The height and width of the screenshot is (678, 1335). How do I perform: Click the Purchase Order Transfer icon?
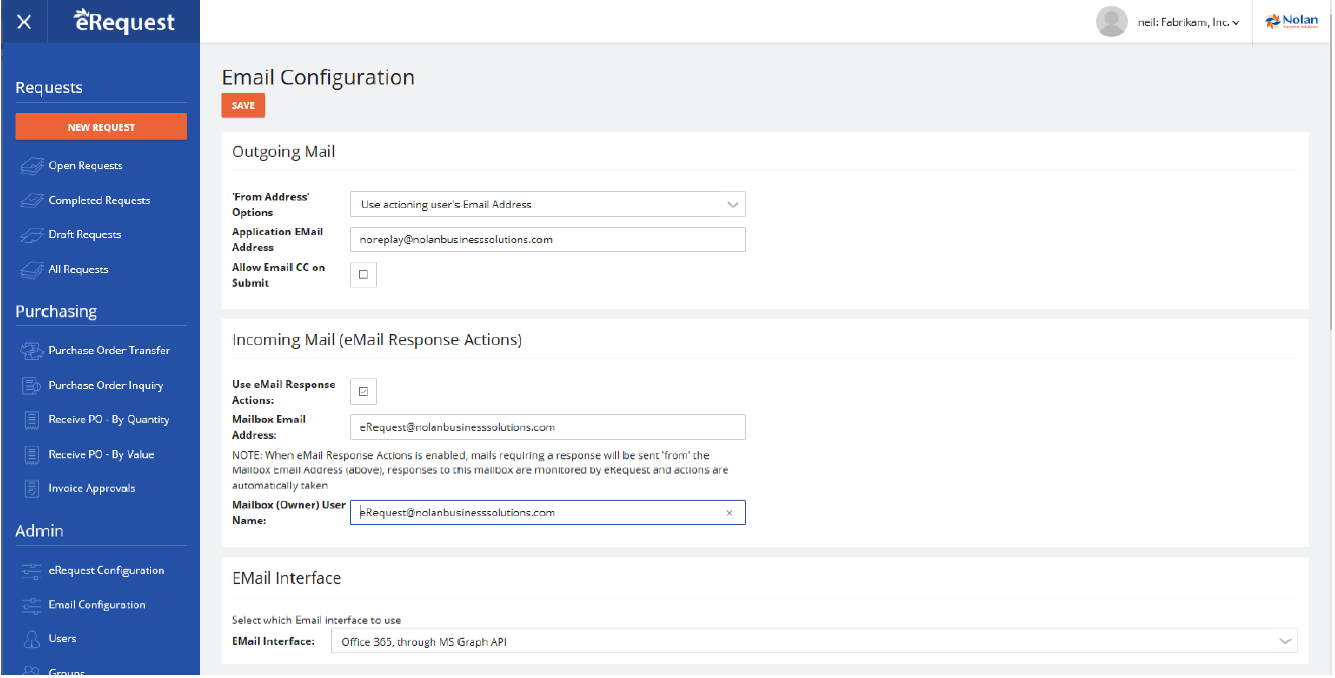(x=32, y=351)
